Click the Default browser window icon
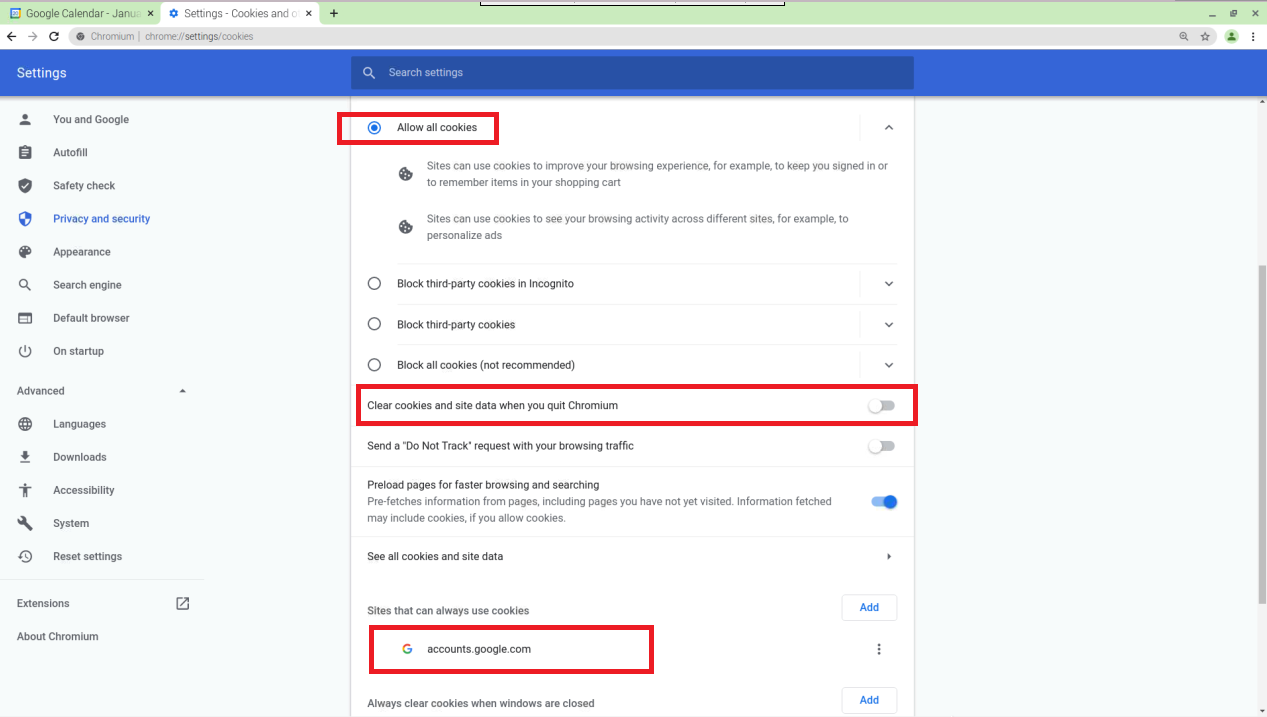Viewport: 1267px width, 717px height. tap(26, 318)
